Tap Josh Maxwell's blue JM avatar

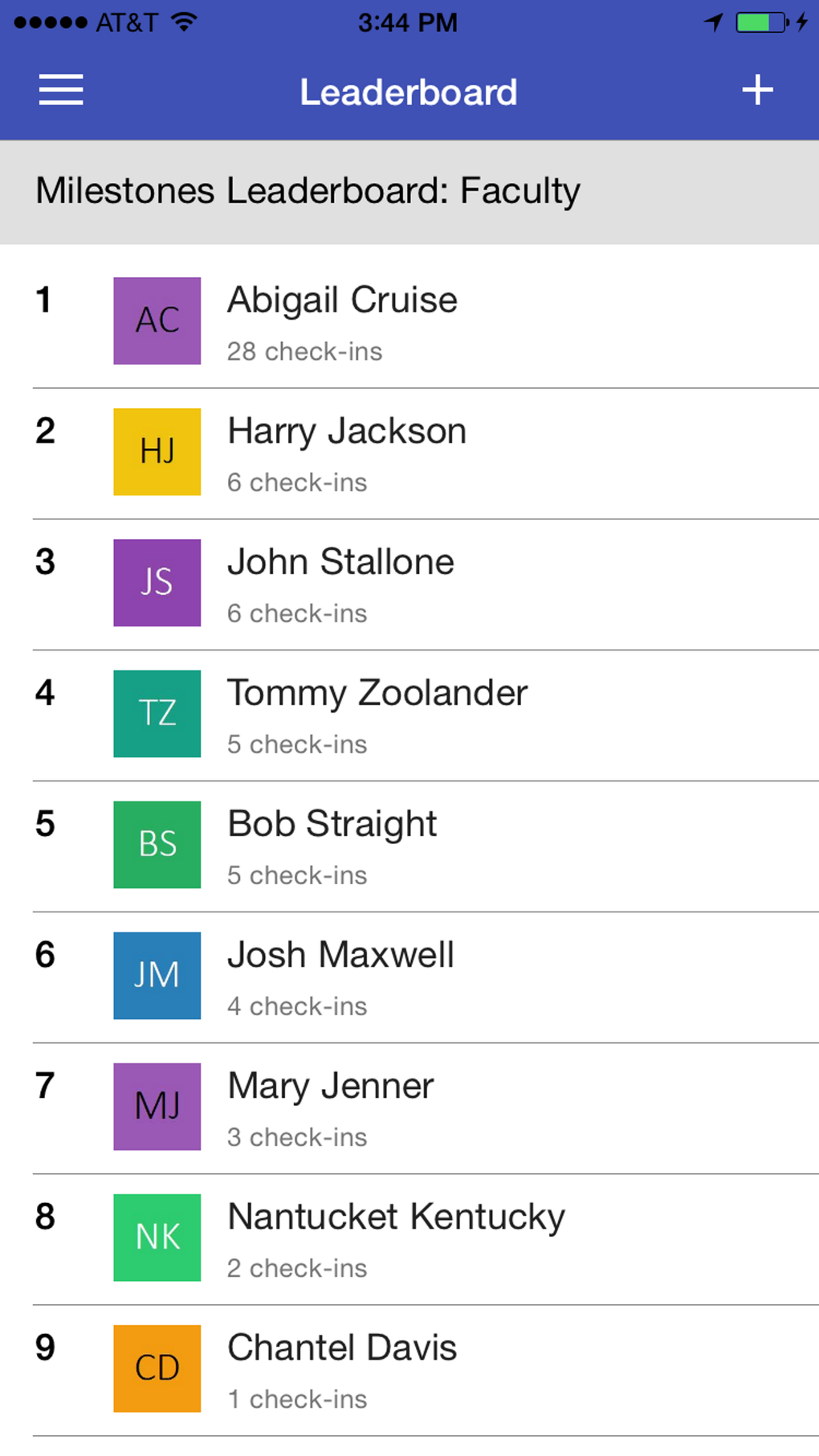[x=157, y=975]
